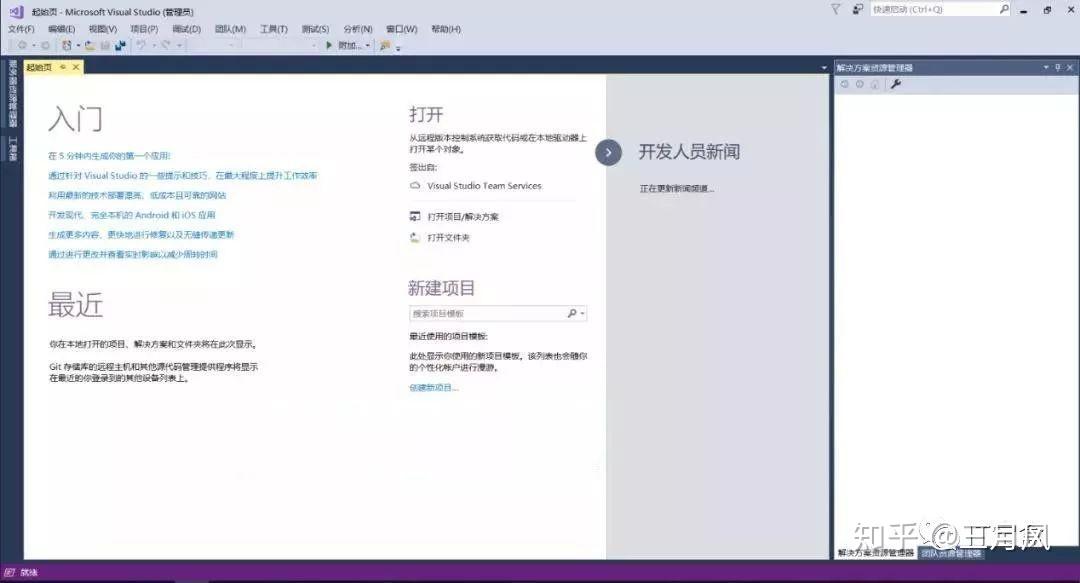Image resolution: width=1080 pixels, height=583 pixels.
Task: Click the icon beside 打开项目/解决方案
Action: [x=415, y=216]
